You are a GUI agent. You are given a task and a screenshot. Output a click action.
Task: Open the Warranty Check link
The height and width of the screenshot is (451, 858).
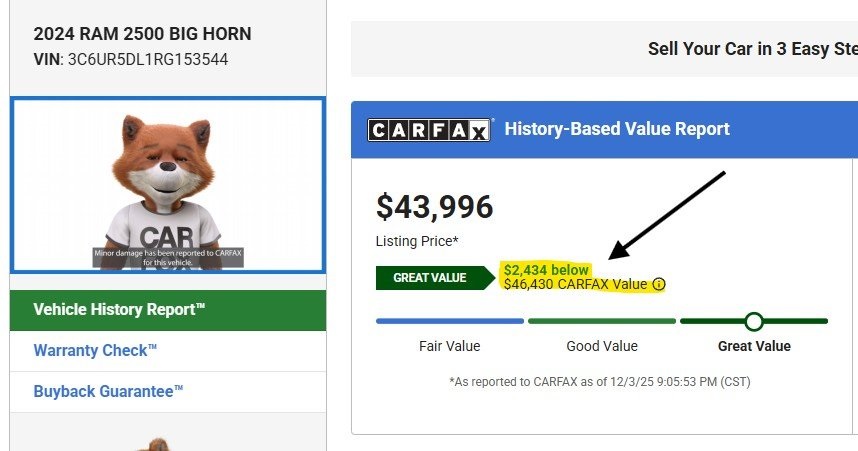(x=96, y=351)
